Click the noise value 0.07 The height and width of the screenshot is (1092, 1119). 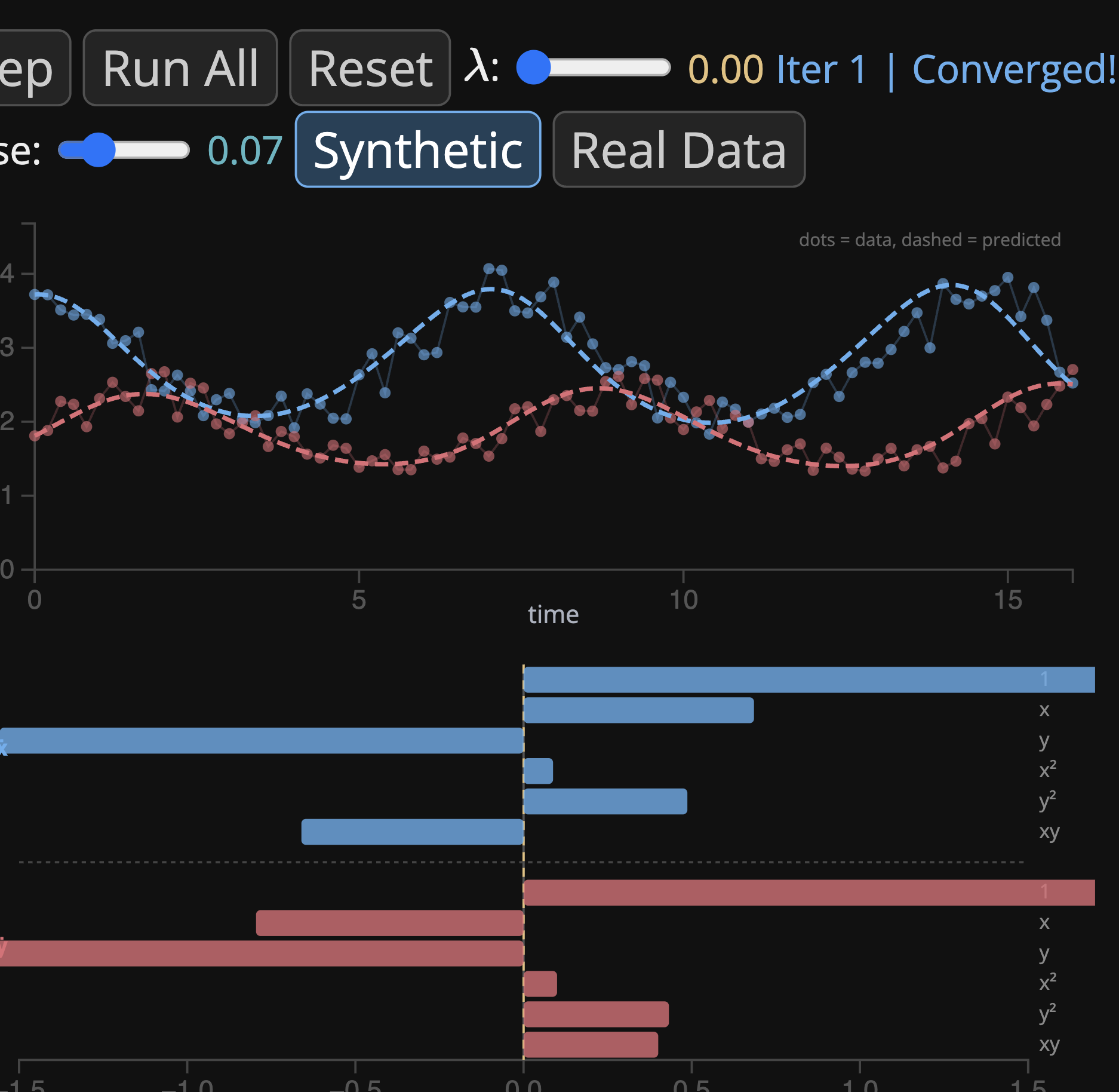pyautogui.click(x=245, y=151)
